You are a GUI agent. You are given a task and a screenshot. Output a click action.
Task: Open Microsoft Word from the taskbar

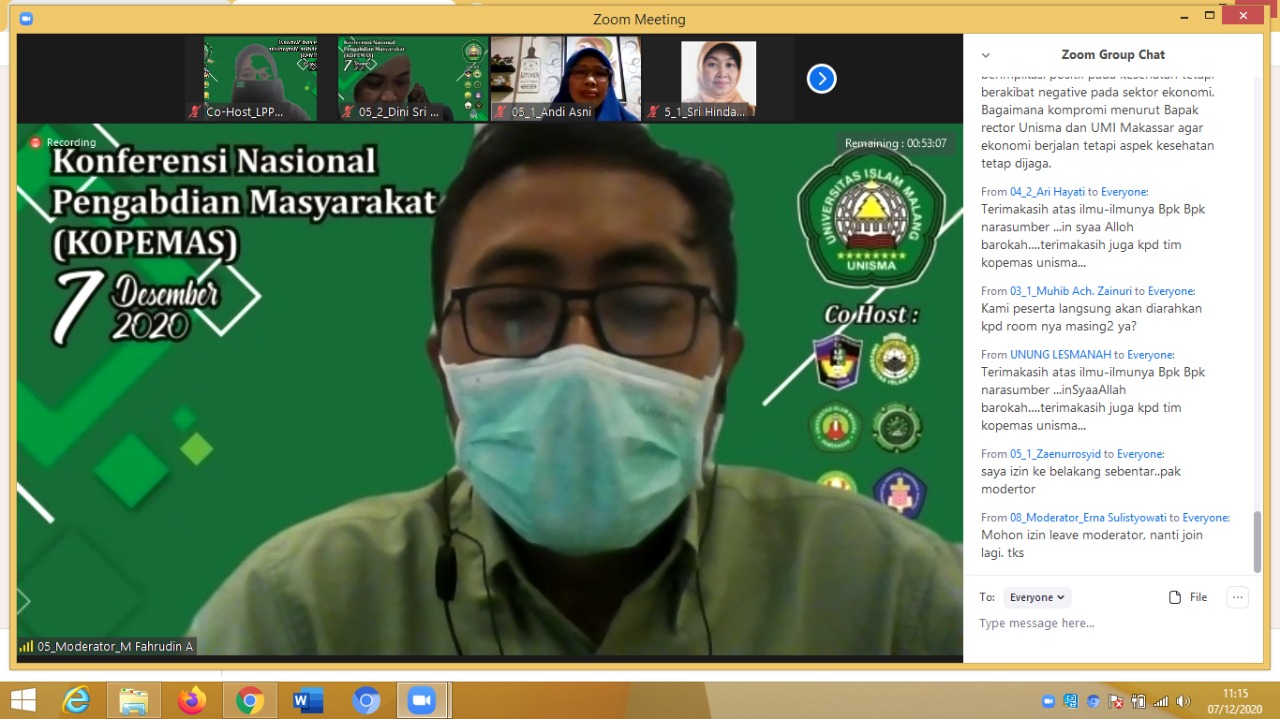point(308,701)
